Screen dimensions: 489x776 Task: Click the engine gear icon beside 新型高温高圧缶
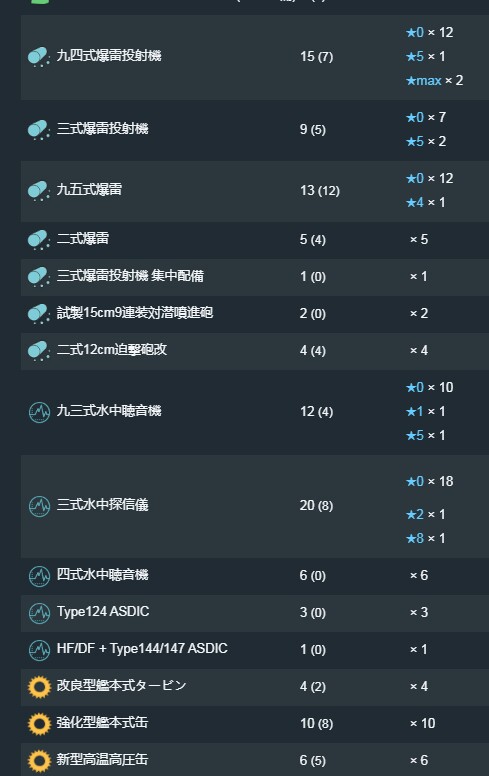(x=39, y=761)
